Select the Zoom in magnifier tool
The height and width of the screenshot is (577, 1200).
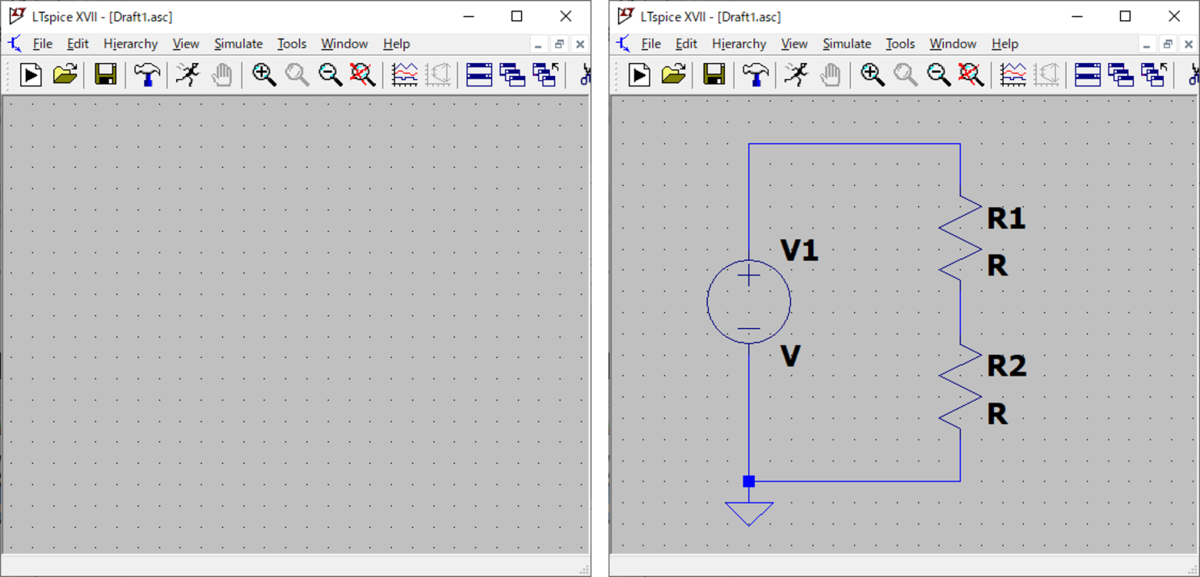coord(264,75)
